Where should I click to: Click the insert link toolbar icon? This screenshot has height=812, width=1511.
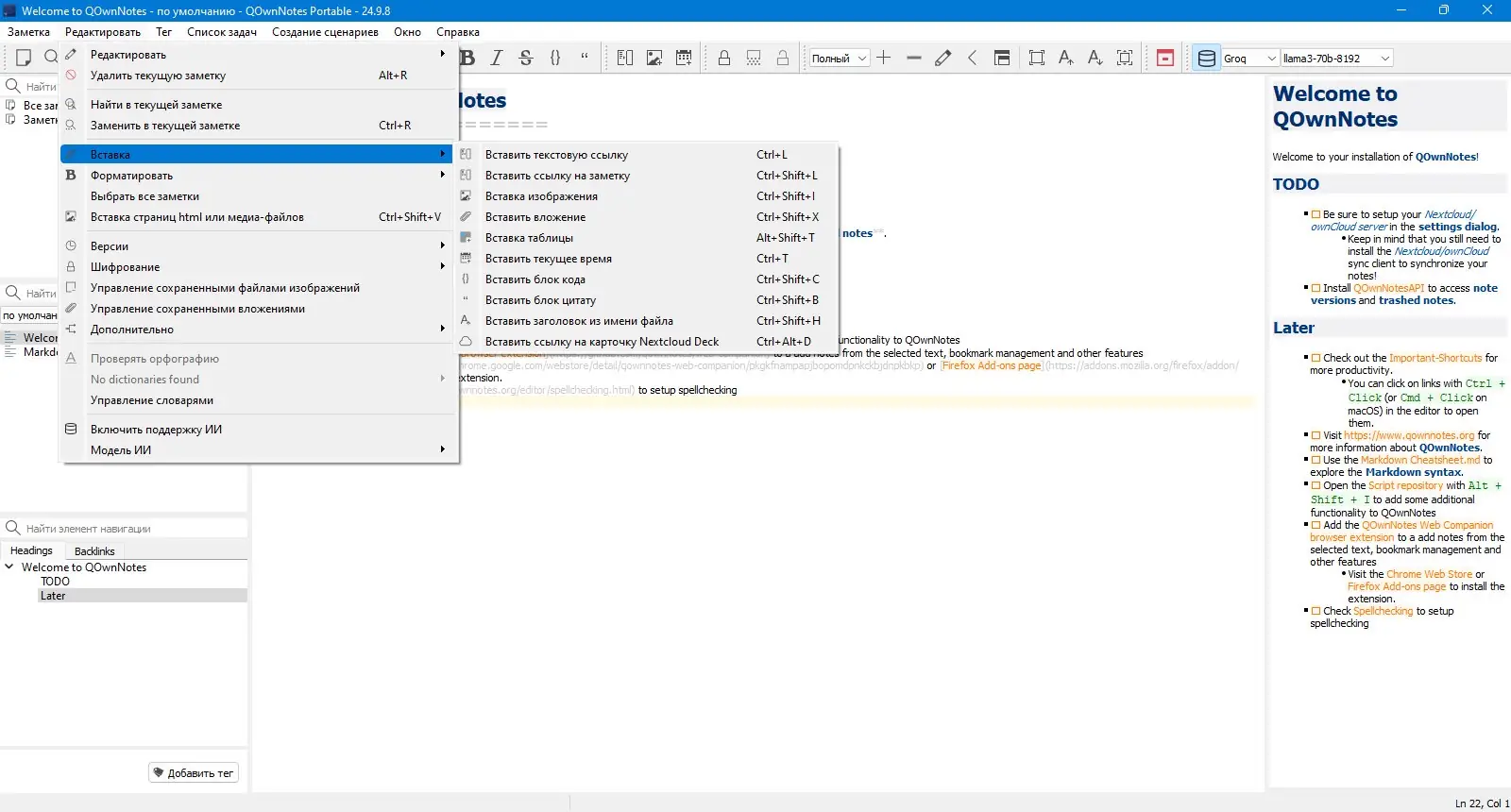click(x=625, y=58)
